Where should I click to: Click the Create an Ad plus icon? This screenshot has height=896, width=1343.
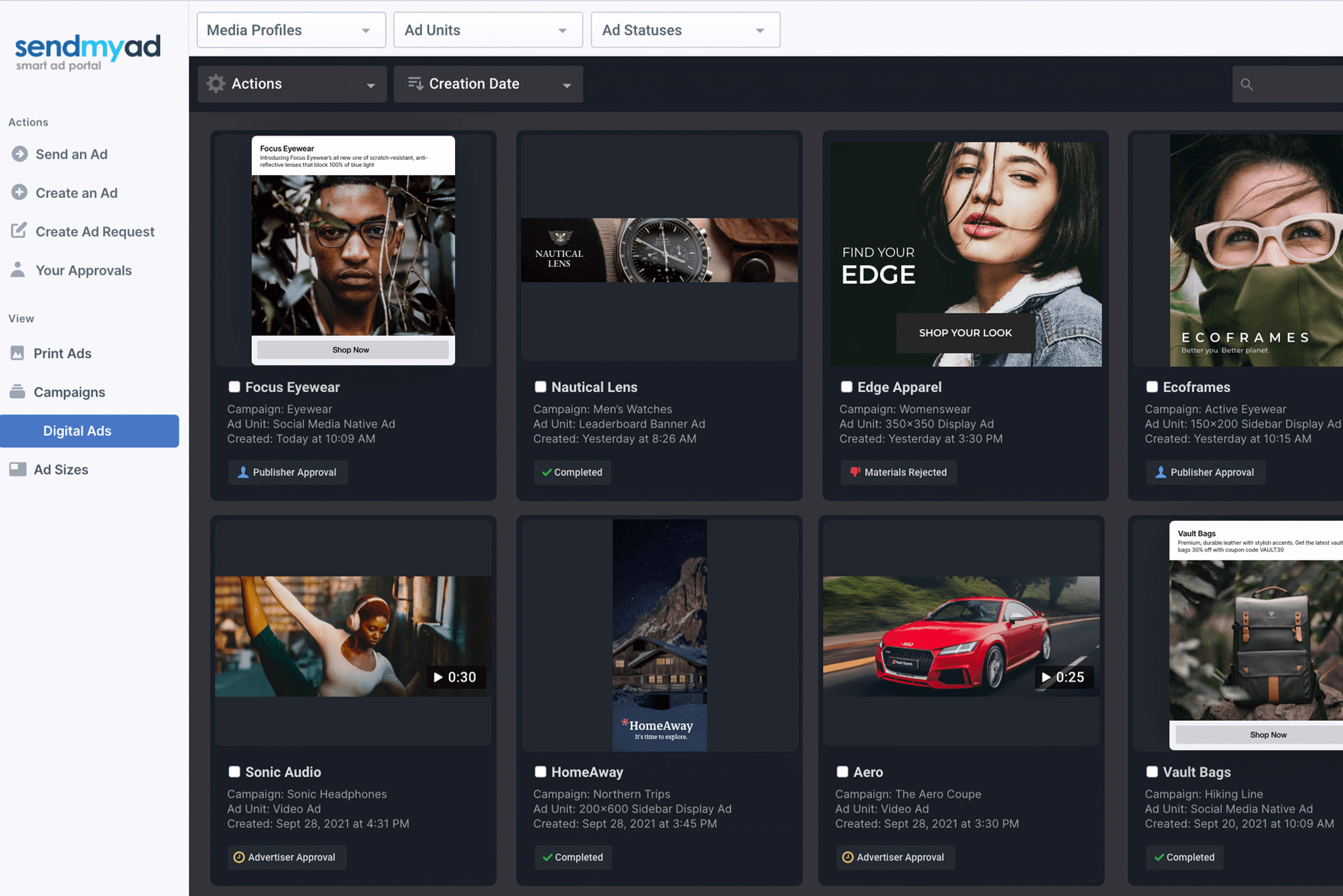click(19, 193)
